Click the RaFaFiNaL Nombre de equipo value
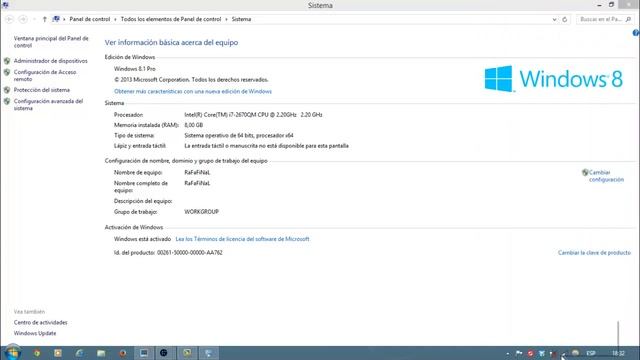The width and height of the screenshot is (640, 360). click(197, 173)
